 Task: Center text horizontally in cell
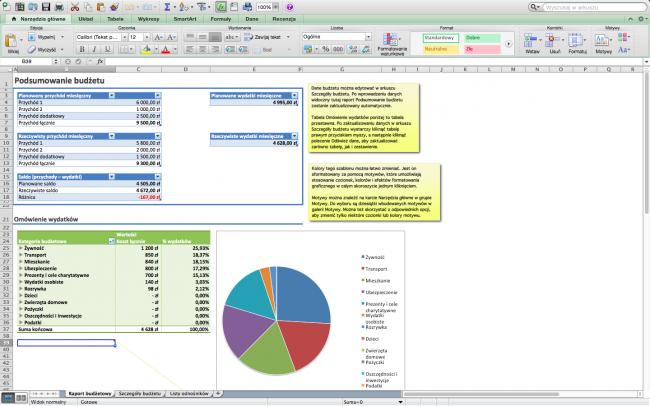click(x=202, y=49)
